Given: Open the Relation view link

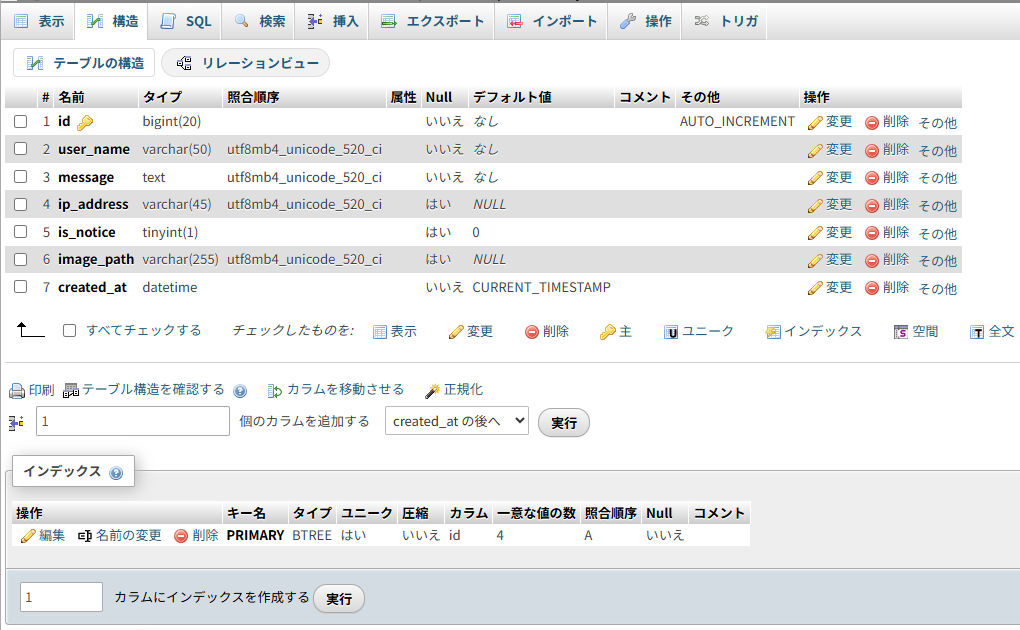Looking at the screenshot, I should pyautogui.click(x=246, y=63).
